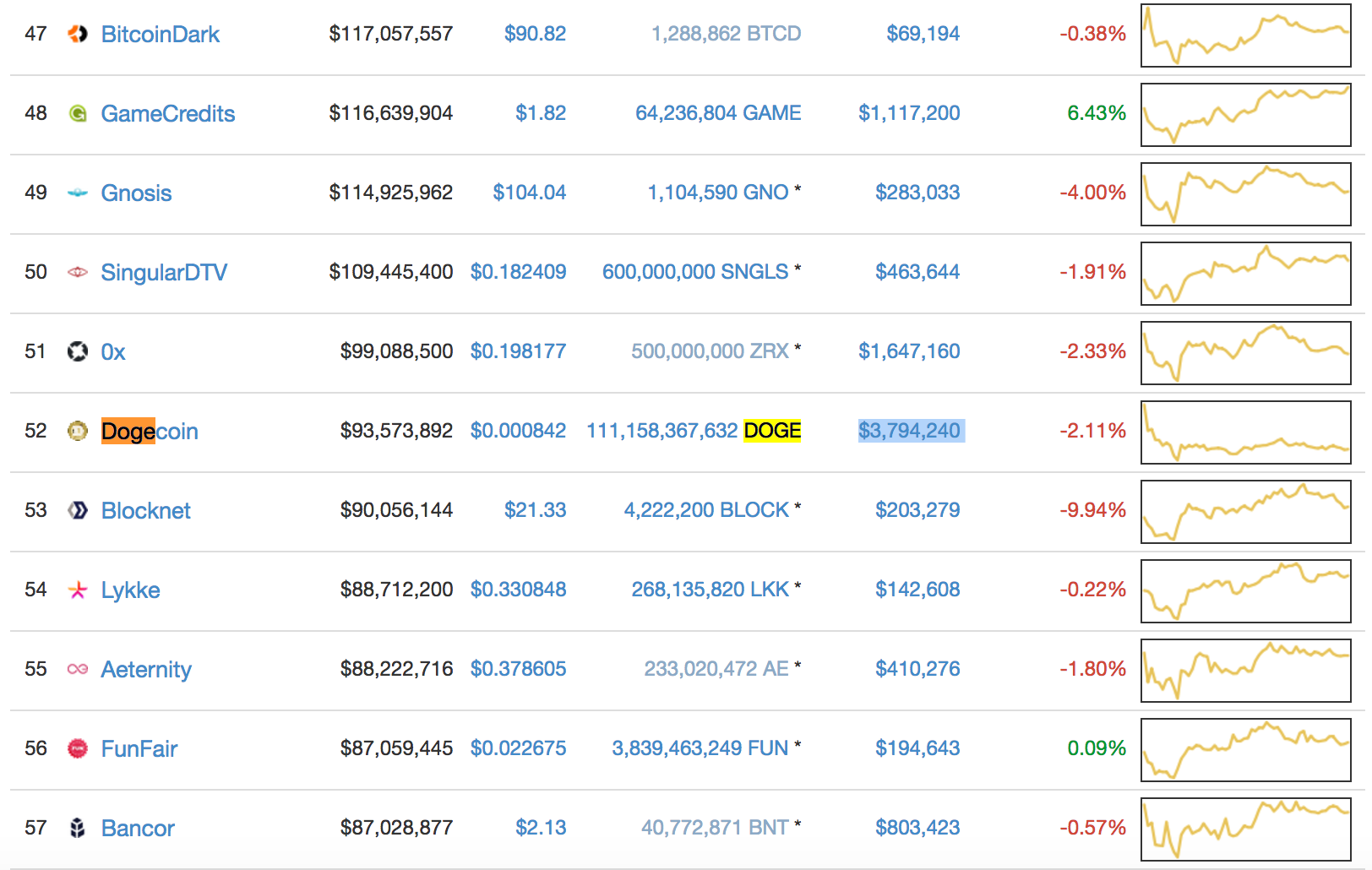Click 0x price $0.198177
Image resolution: width=1372 pixels, height=870 pixels.
pyautogui.click(x=518, y=351)
